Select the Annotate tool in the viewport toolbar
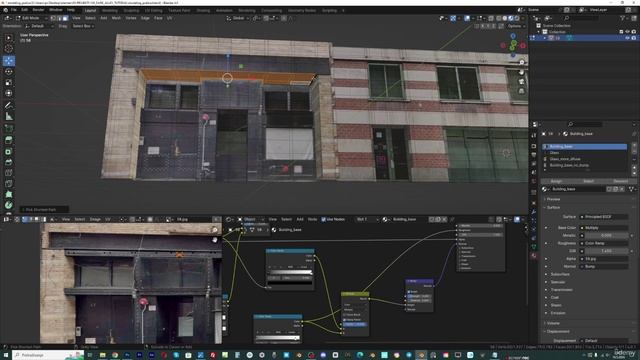The image size is (640, 360). point(9,106)
